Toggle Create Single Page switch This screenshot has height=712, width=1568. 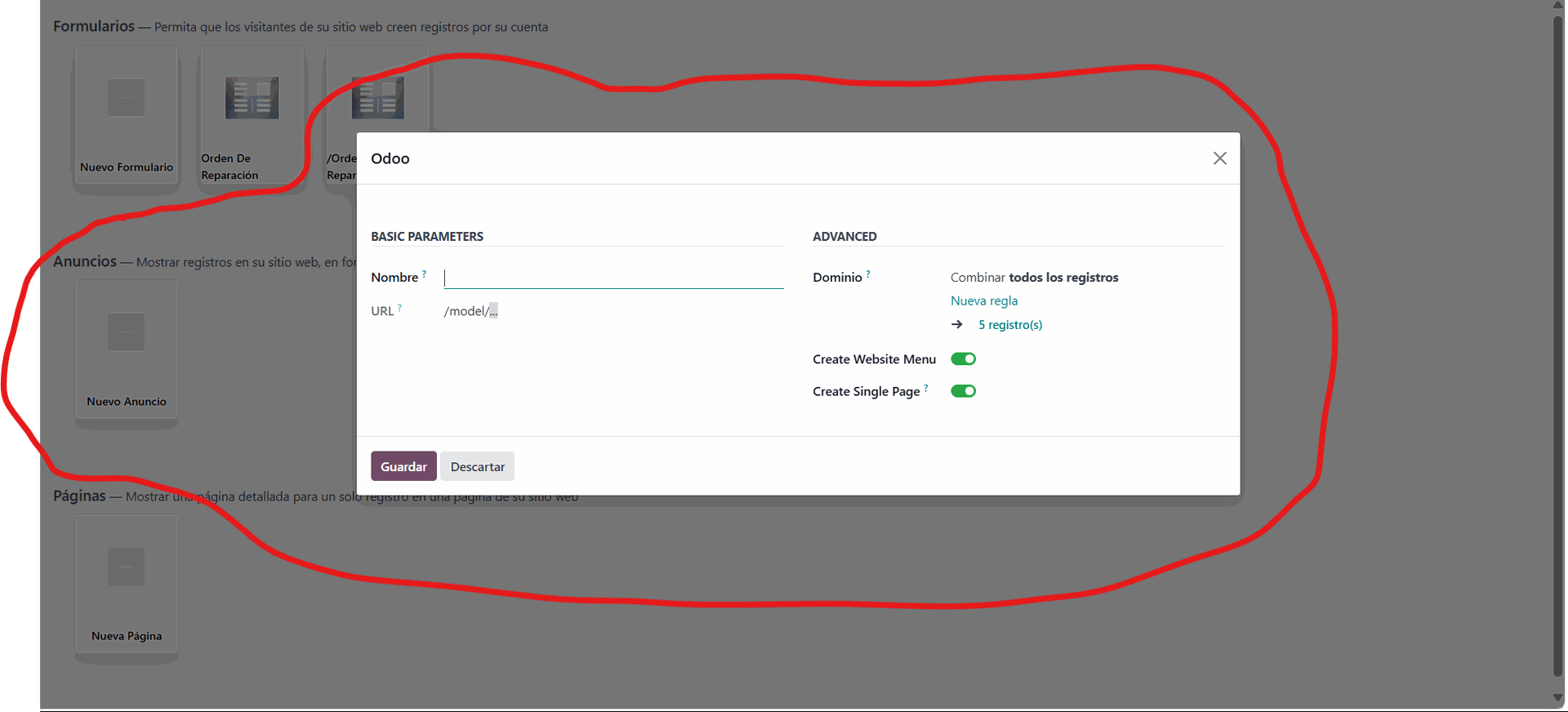point(964,391)
